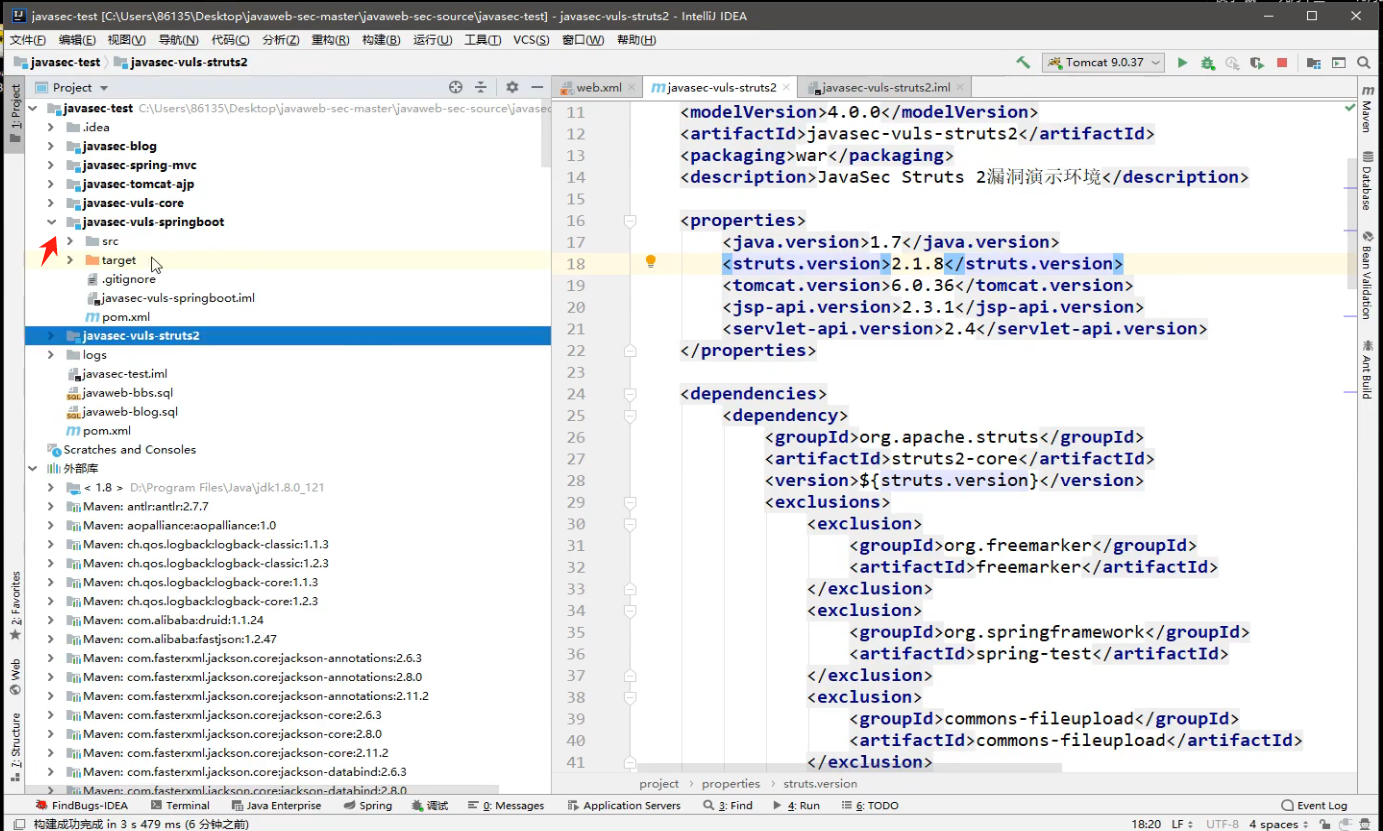Open Search Everywhere magnifier icon

click(1364, 62)
